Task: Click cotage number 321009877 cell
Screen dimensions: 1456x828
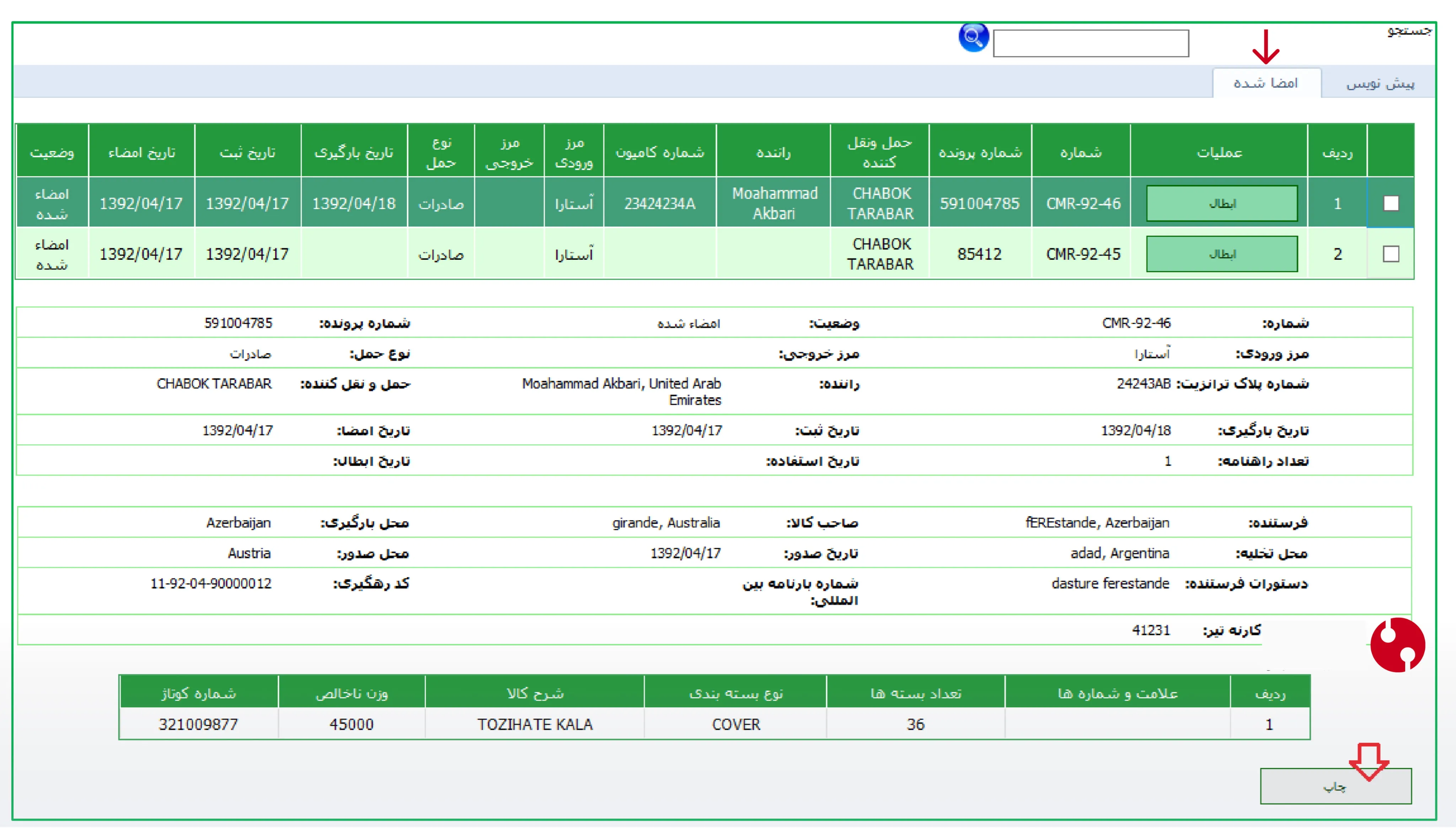Action: [198, 724]
